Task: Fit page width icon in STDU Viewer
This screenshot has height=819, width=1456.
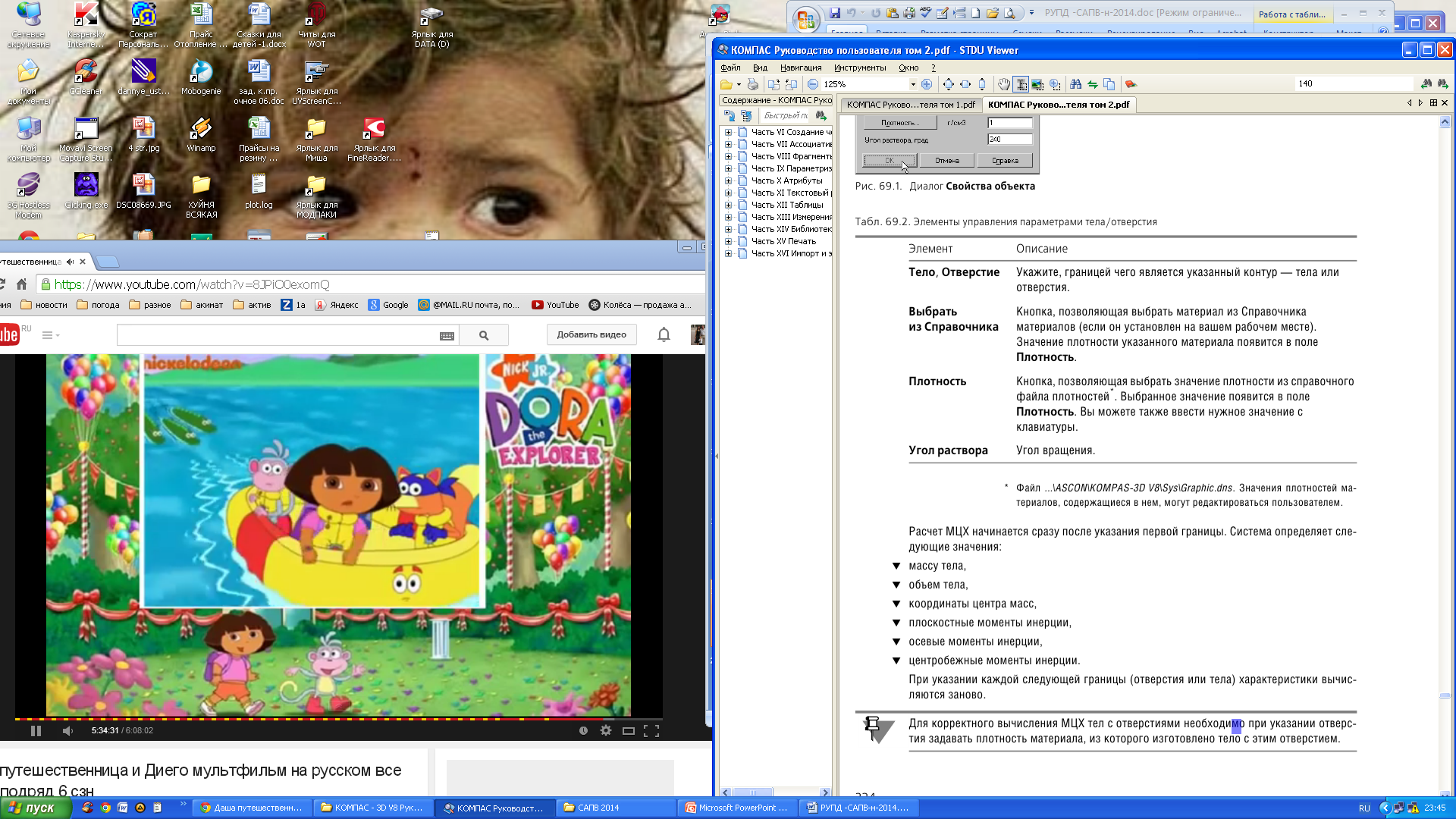Action: [965, 84]
